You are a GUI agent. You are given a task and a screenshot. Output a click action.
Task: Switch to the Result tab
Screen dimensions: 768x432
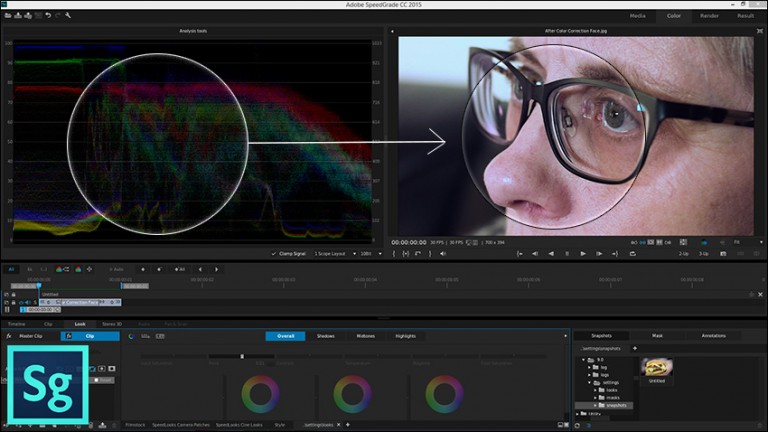click(x=745, y=16)
